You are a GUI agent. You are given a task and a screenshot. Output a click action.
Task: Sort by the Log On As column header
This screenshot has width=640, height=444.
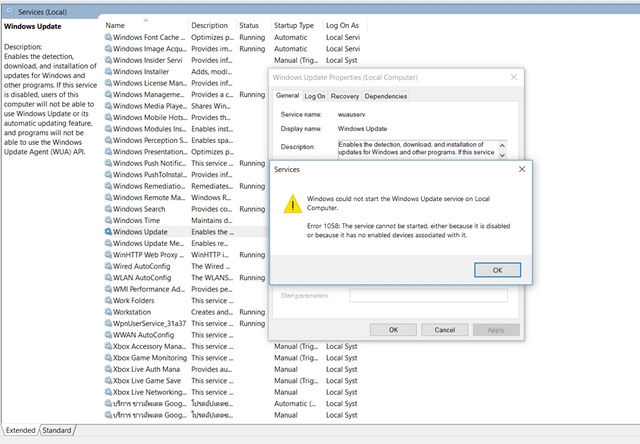(x=344, y=25)
